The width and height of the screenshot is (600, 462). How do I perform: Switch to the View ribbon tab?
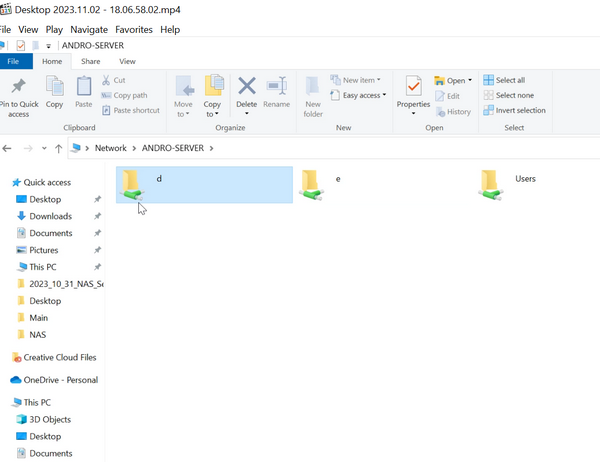point(127,61)
